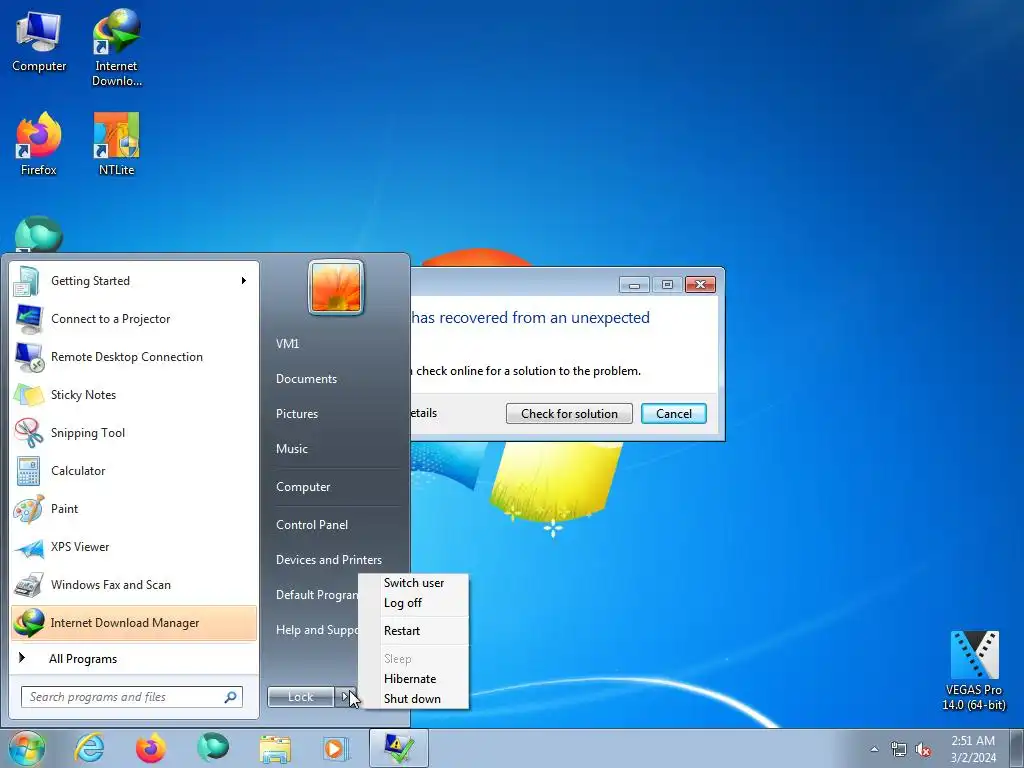Screen dimensions: 1024x768
Task: Open Firefox from the taskbar
Action: click(151, 748)
